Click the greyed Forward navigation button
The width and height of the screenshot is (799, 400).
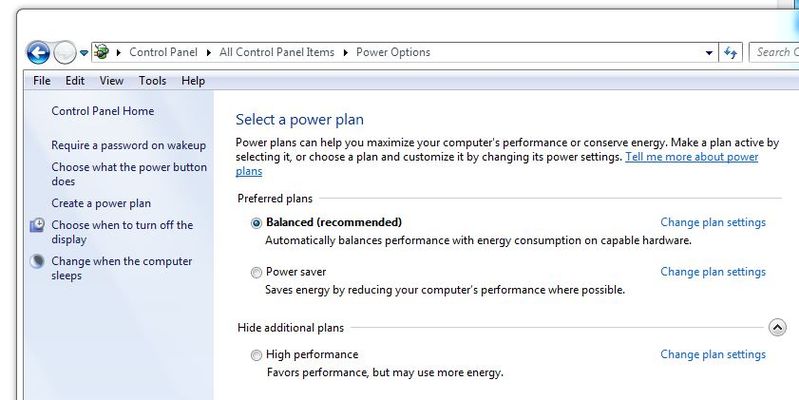tap(65, 52)
